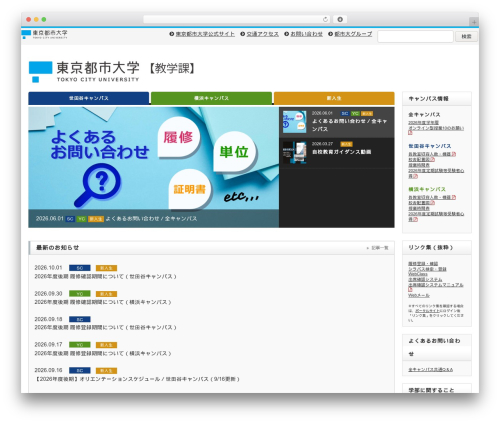Image resolution: width=500 pixels, height=423 pixels.
Task: Open the WebClass link
Action: point(418,274)
